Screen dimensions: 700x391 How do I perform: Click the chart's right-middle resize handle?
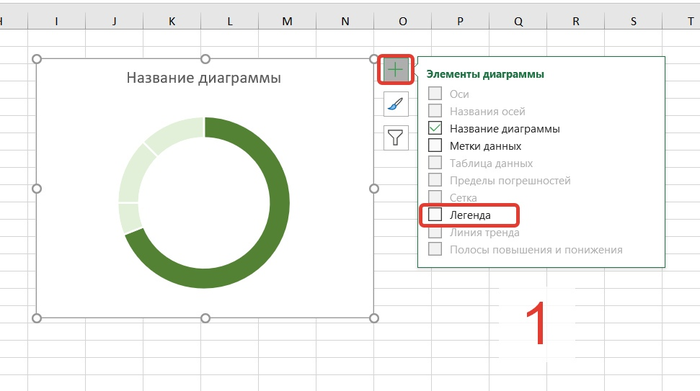pos(374,189)
